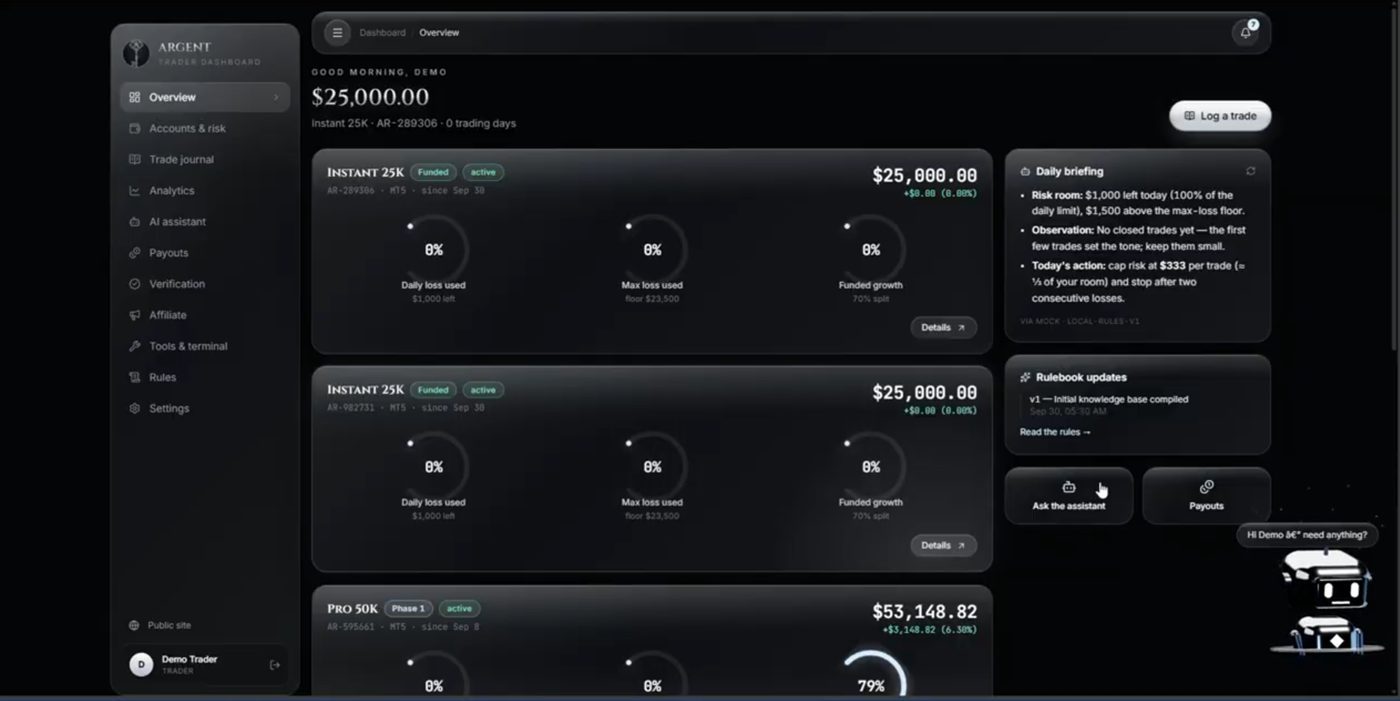The height and width of the screenshot is (701, 1400).
Task: Click the Overview sidebar icon
Action: [135, 97]
